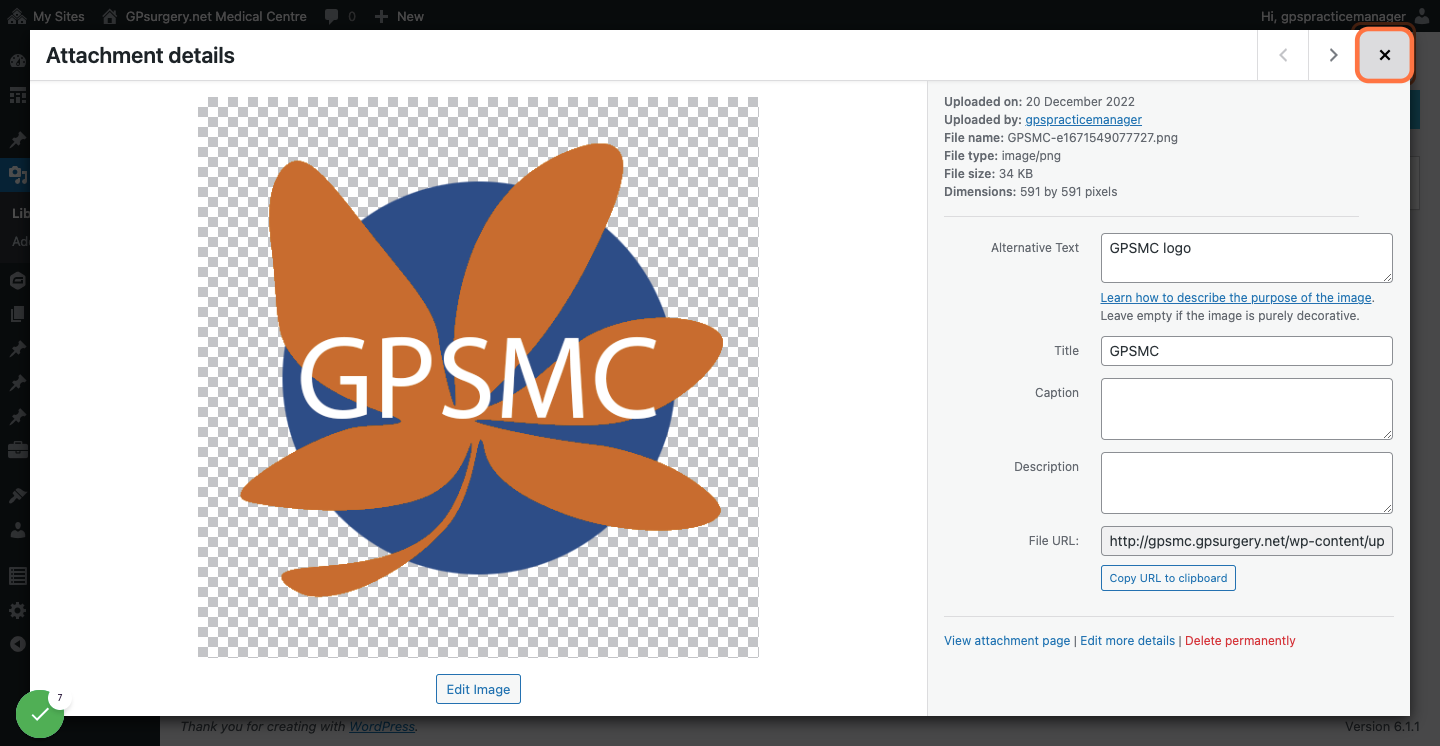
Task: Open Learn how to describe the image link
Action: click(x=1236, y=298)
